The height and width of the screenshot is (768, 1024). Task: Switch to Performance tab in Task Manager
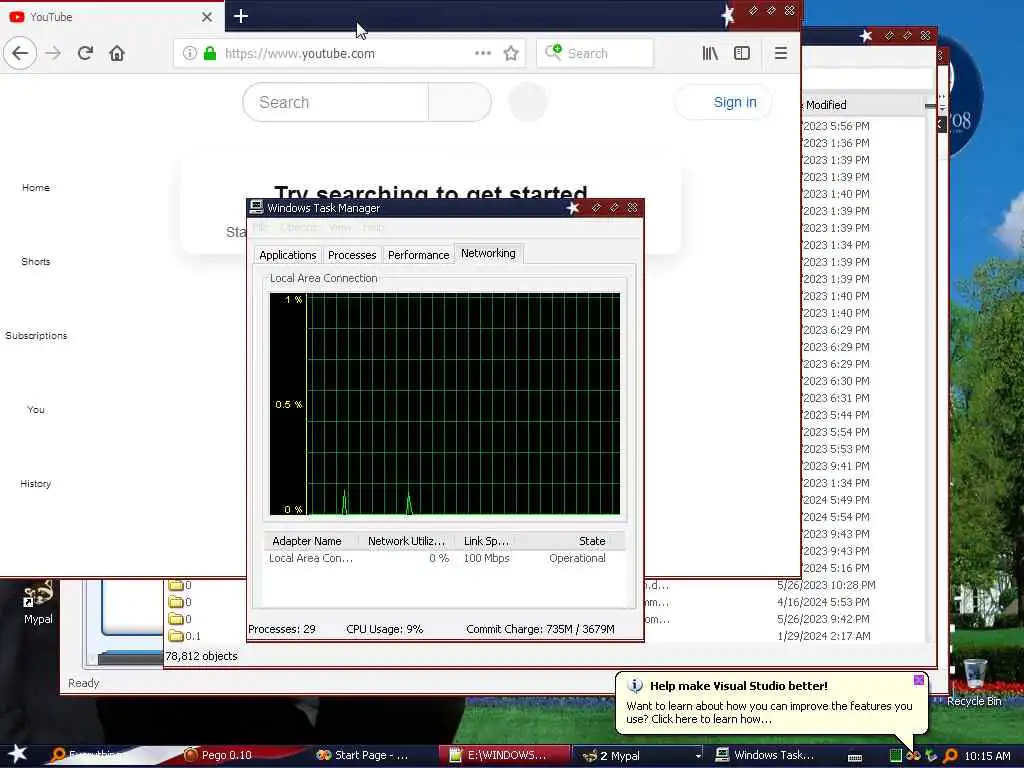coord(419,255)
